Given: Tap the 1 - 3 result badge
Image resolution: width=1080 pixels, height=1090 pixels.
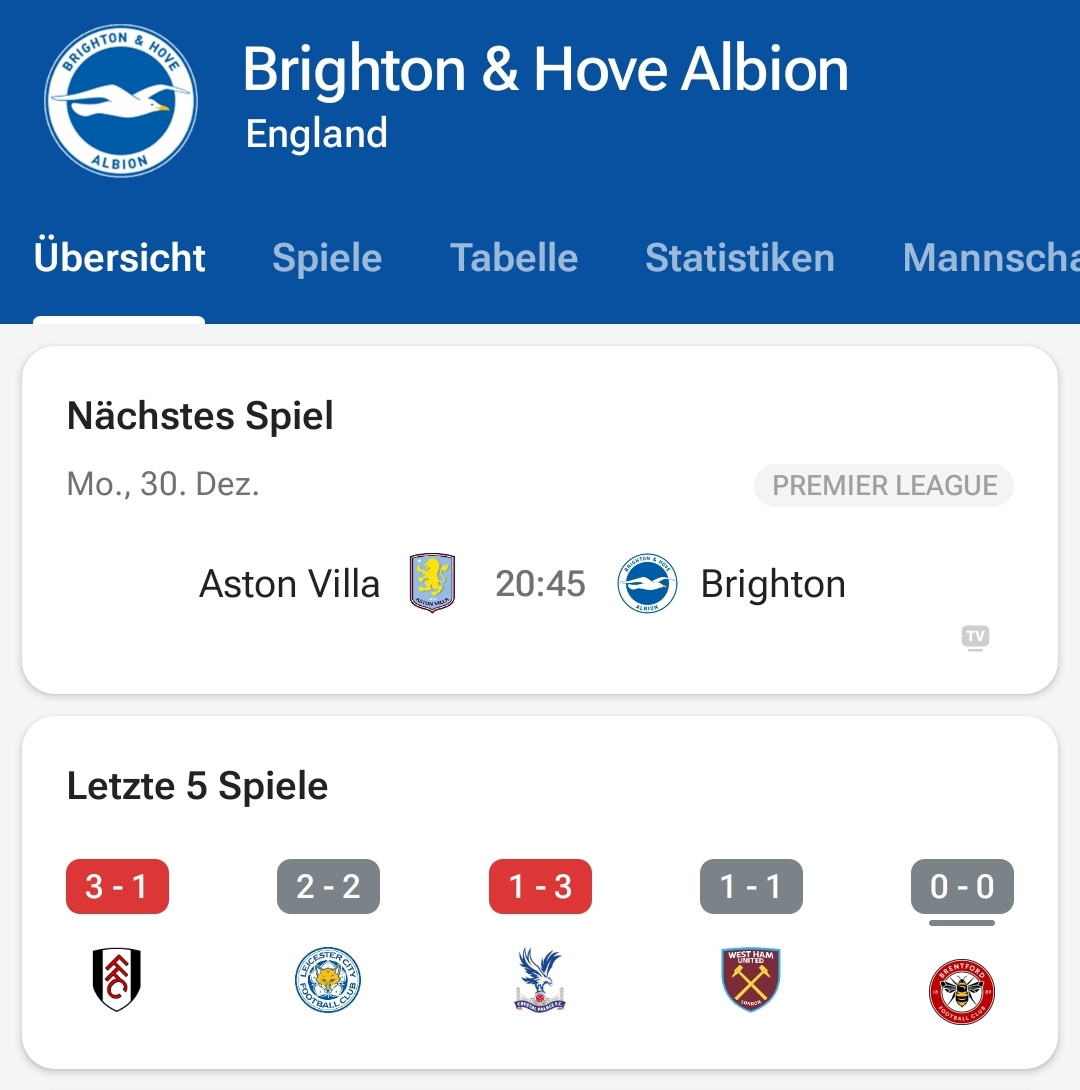Looking at the screenshot, I should (540, 887).
